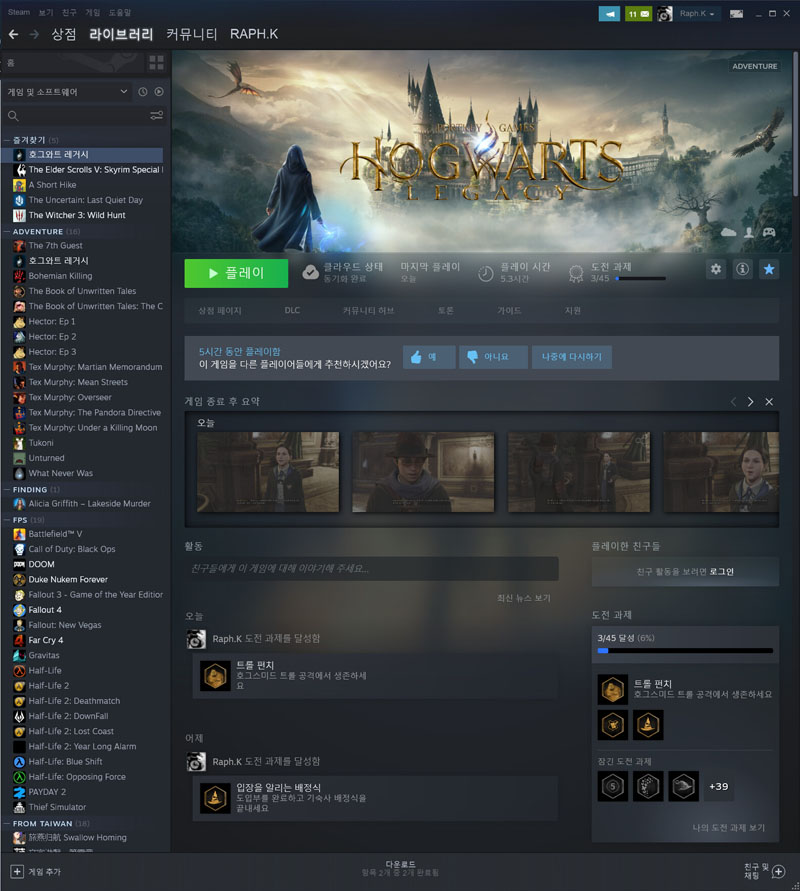800x891 pixels.
Task: Open advanced library filter sliders icon
Action: click(156, 116)
